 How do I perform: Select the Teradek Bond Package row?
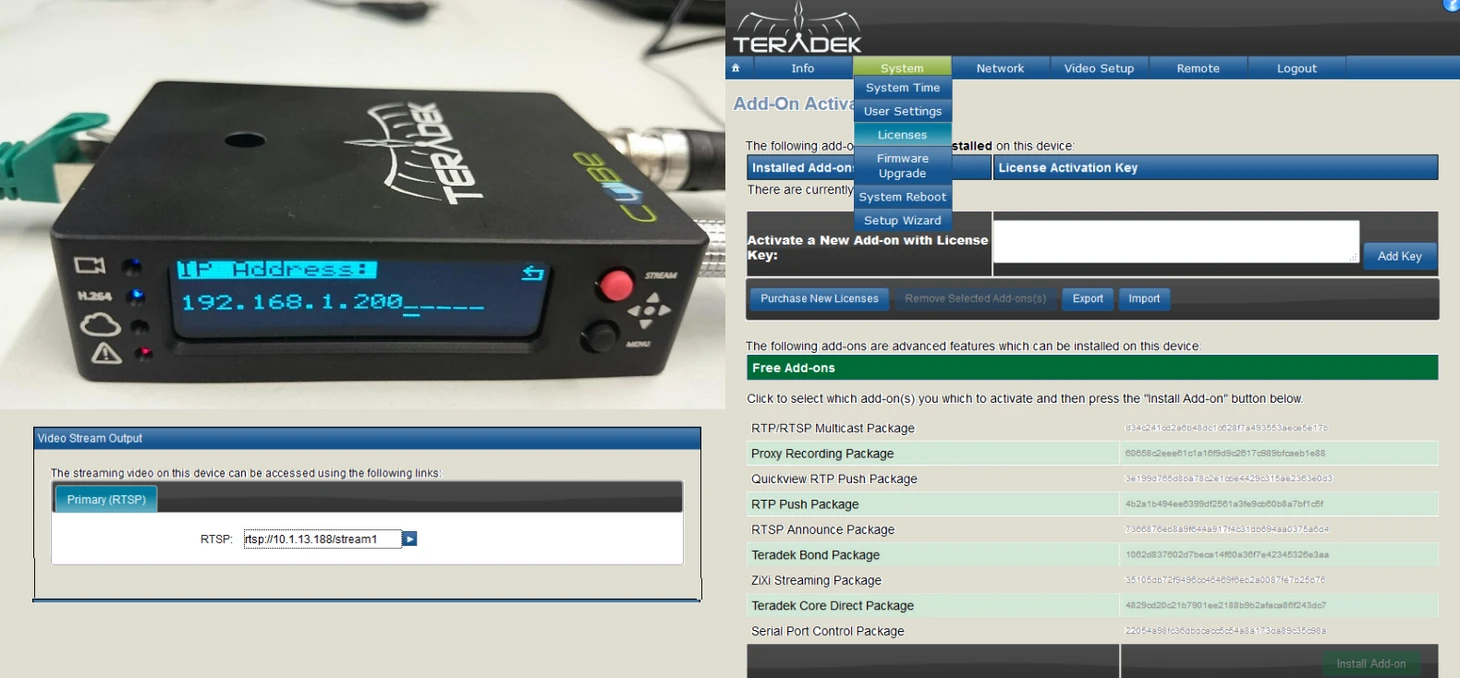815,555
